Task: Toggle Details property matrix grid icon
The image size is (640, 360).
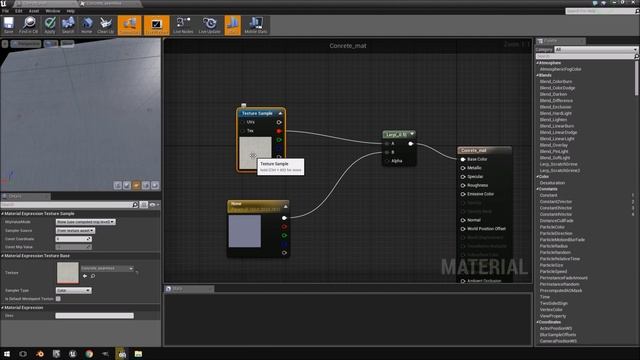Action: [x=144, y=204]
